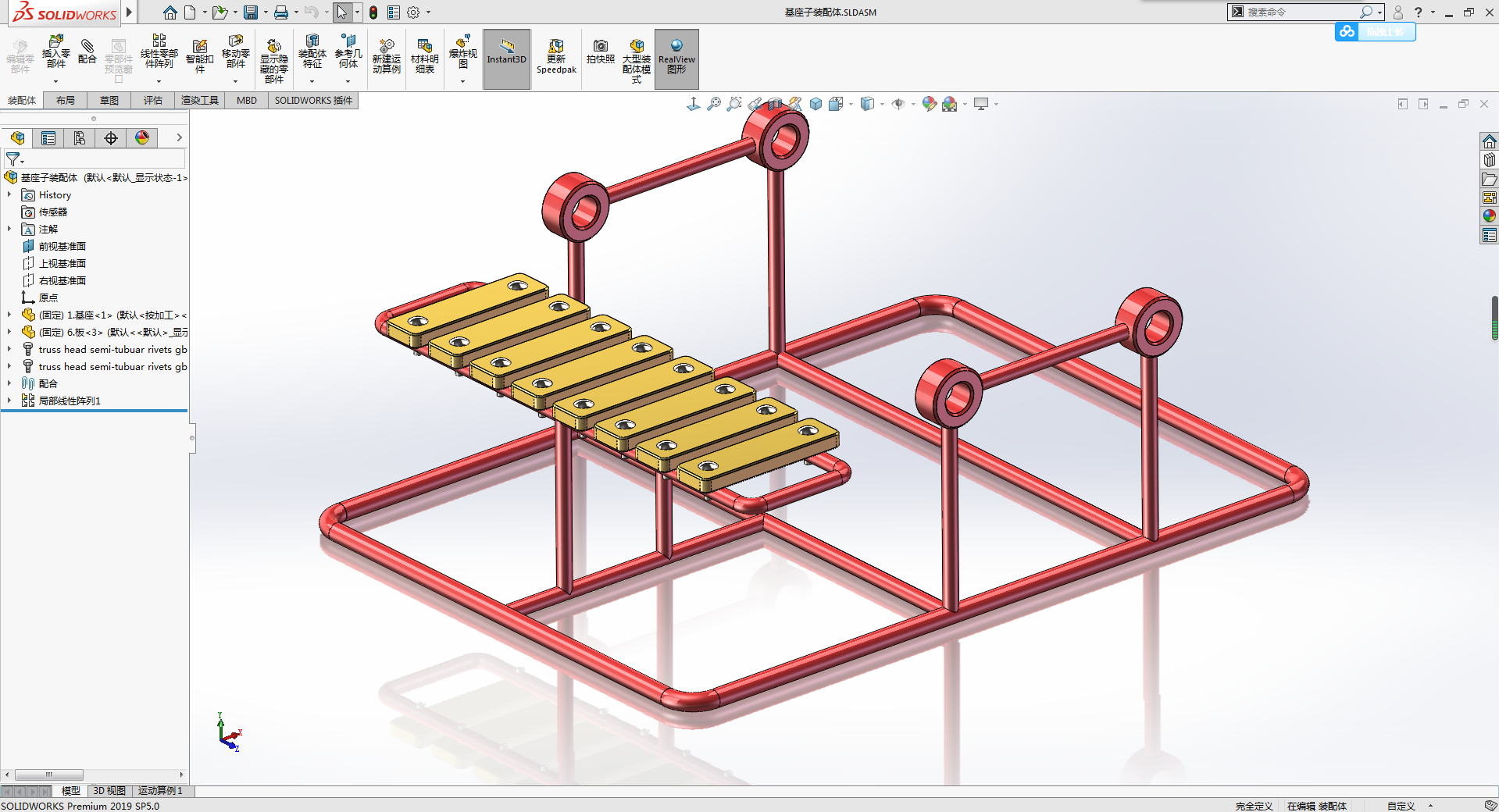The width and height of the screenshot is (1499, 812).
Task: Open Bill of Materials (材料明细表)
Action: (424, 56)
